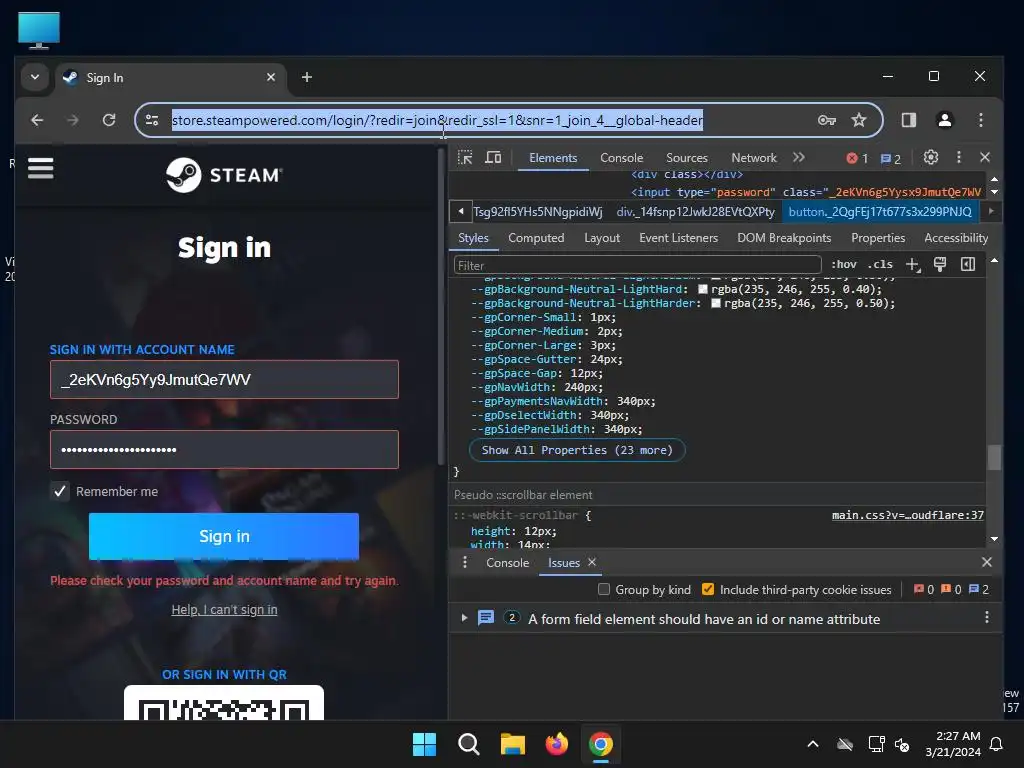Open Help, I can't sign in link
Image resolution: width=1024 pixels, height=768 pixels.
click(x=224, y=609)
